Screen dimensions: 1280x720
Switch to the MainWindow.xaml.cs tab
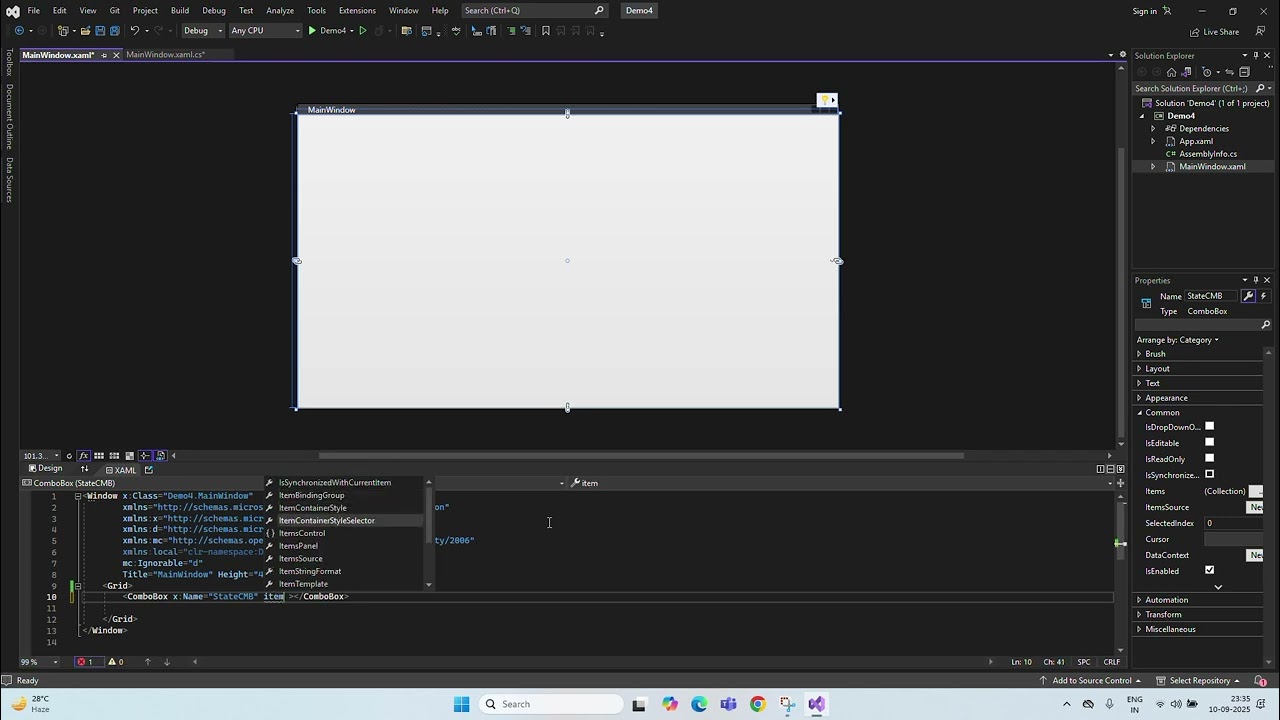(x=165, y=55)
